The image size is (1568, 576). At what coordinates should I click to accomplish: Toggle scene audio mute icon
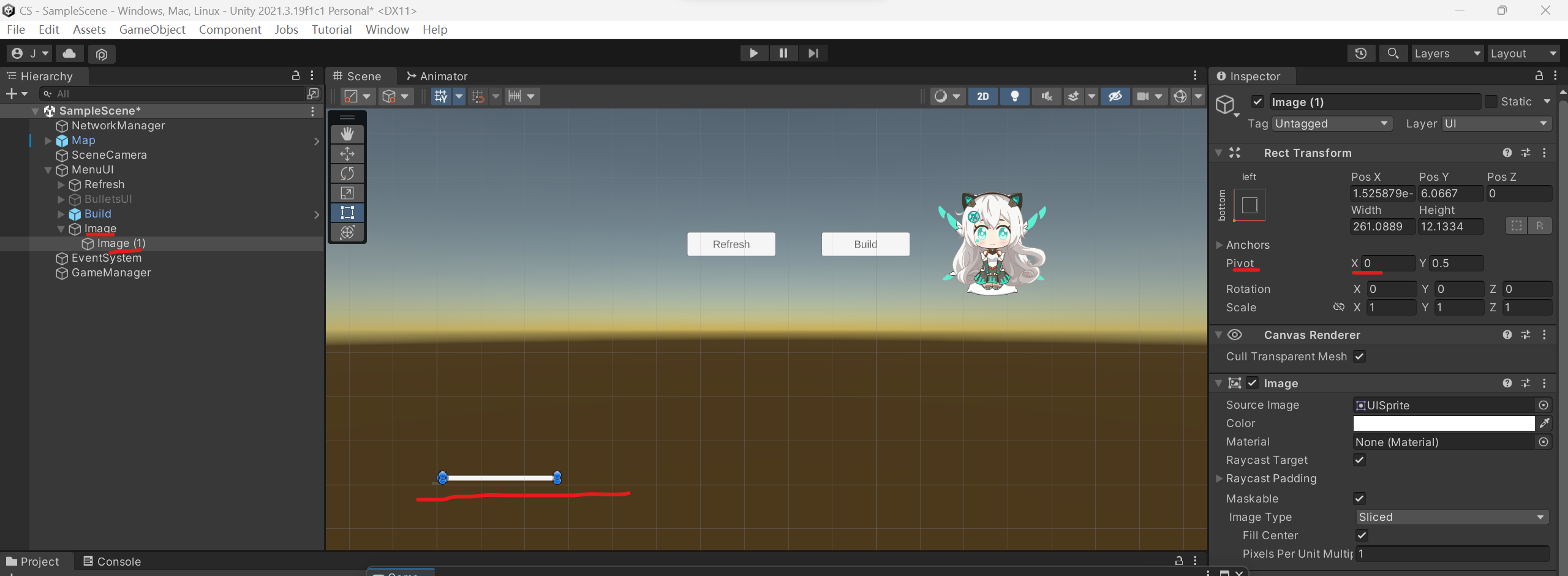(x=1046, y=96)
